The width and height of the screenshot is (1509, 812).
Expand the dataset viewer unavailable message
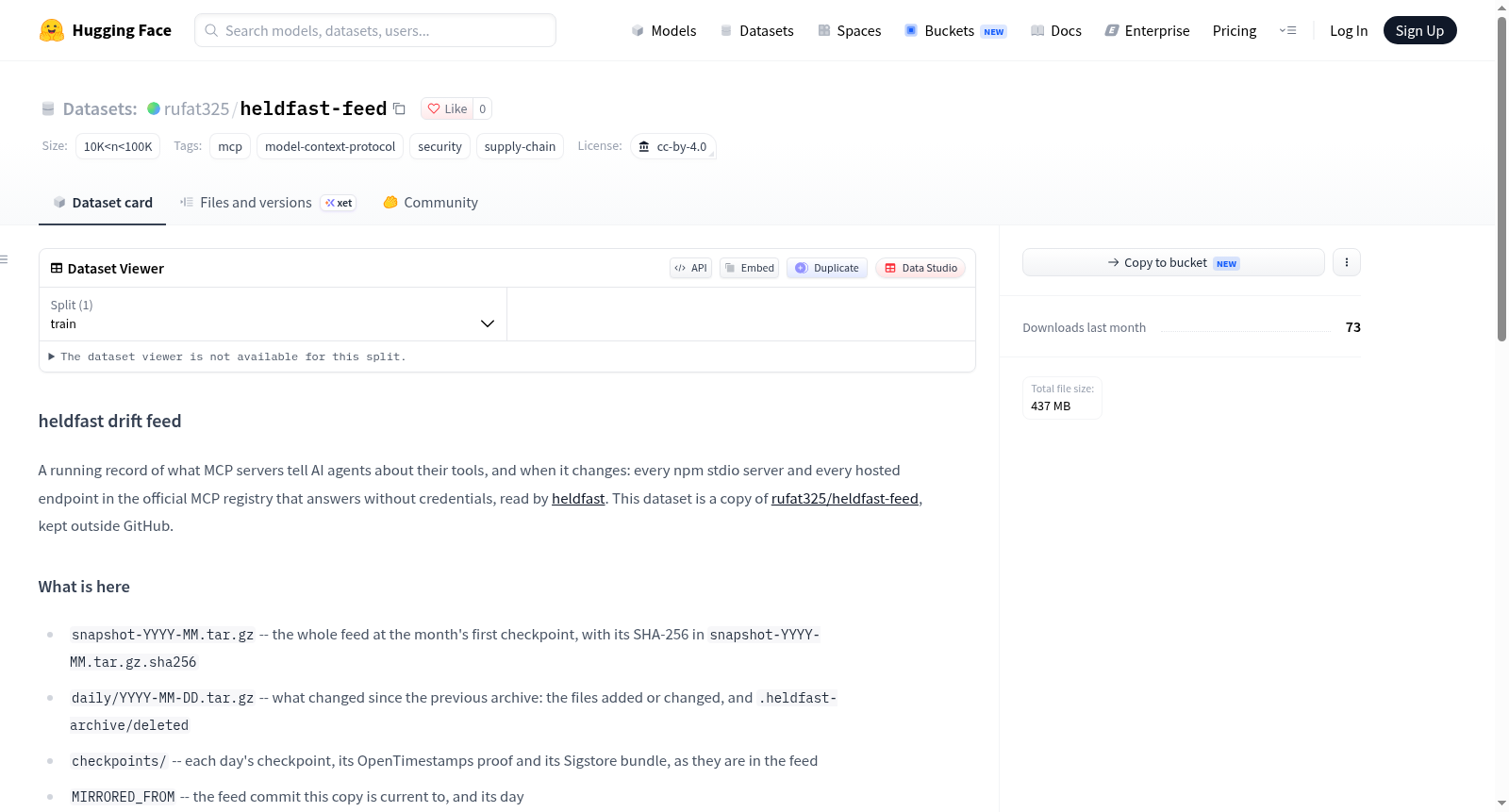pyautogui.click(x=227, y=356)
